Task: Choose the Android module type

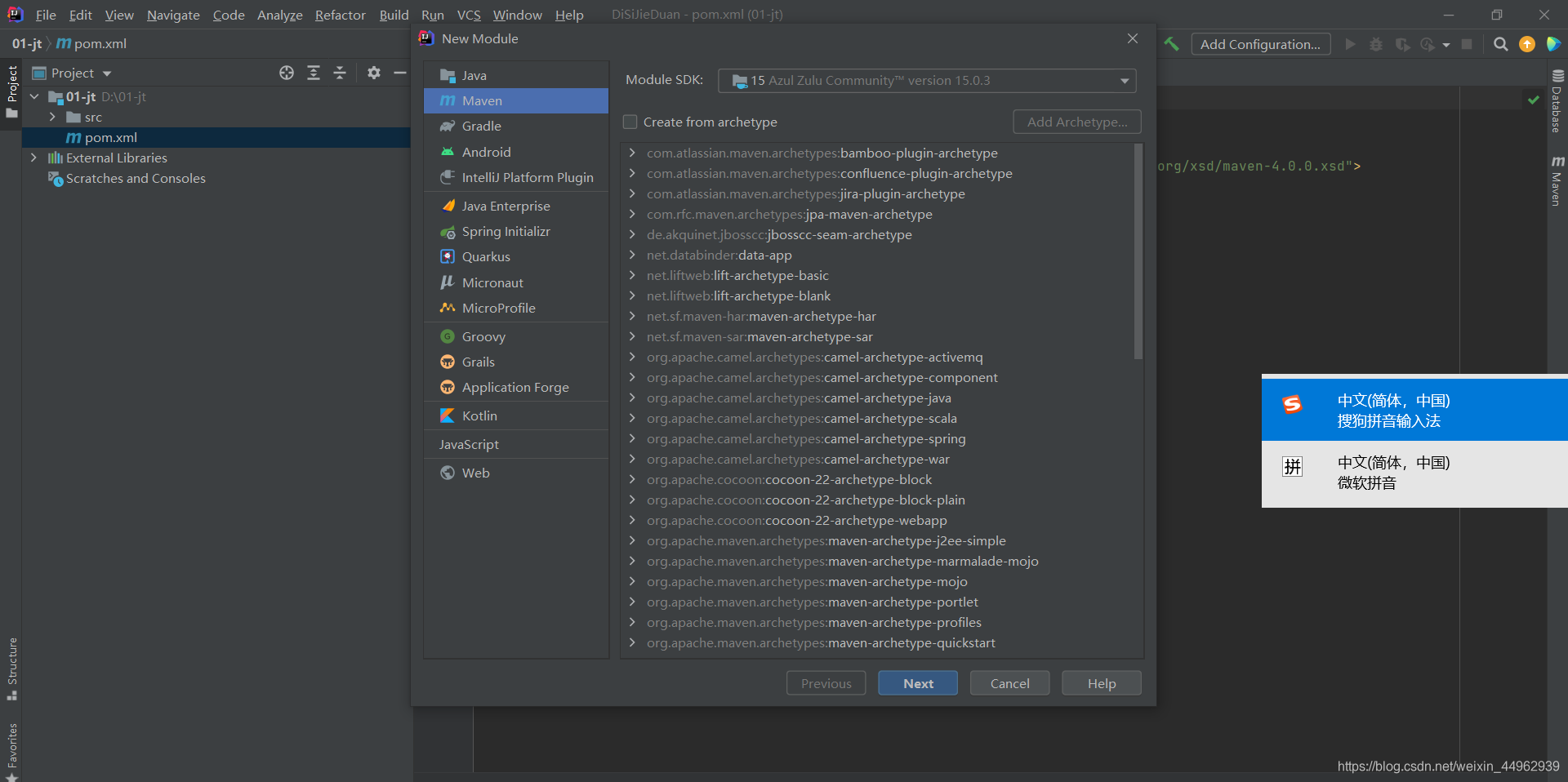Action: [516, 152]
